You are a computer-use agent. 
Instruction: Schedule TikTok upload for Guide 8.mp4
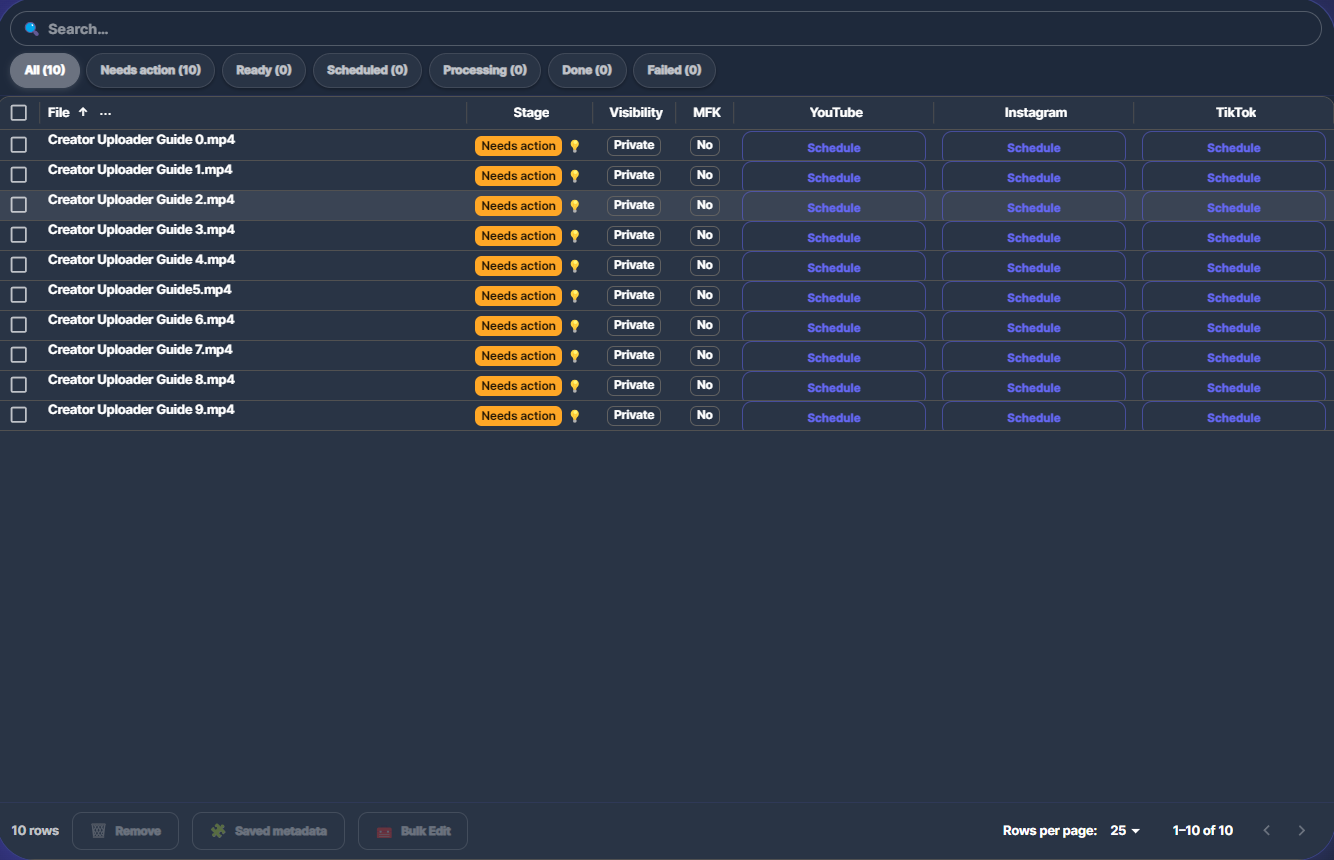click(x=1233, y=387)
